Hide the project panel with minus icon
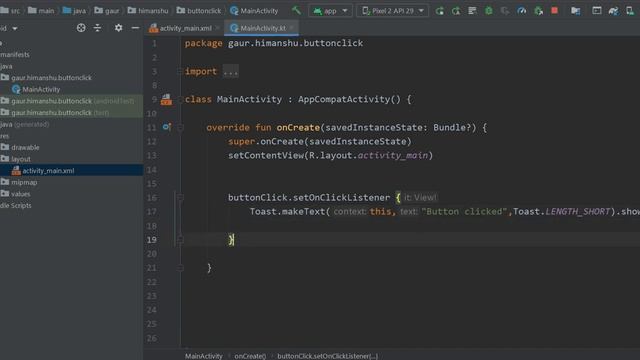The height and width of the screenshot is (360, 640). click(135, 28)
